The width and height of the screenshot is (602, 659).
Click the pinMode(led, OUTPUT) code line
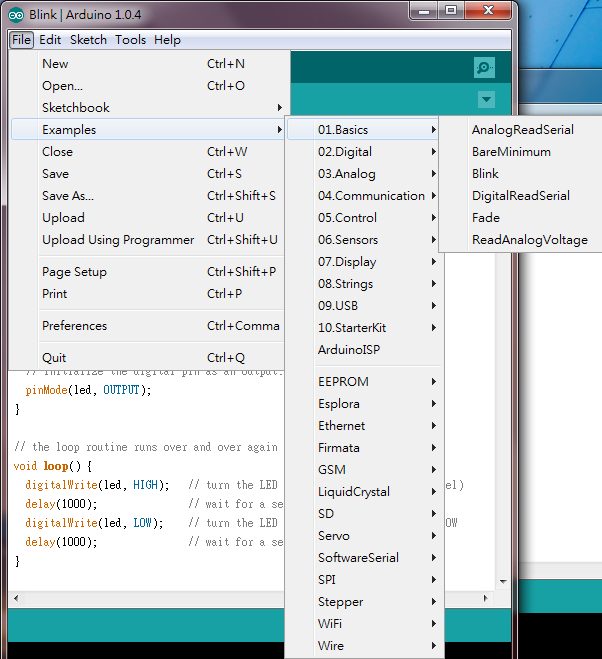[88, 390]
